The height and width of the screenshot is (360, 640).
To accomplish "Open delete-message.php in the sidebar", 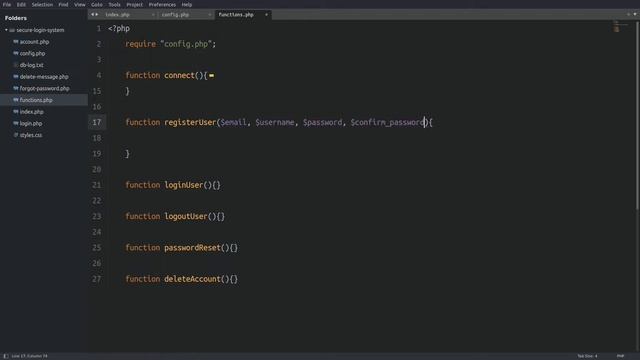I will [x=44, y=77].
